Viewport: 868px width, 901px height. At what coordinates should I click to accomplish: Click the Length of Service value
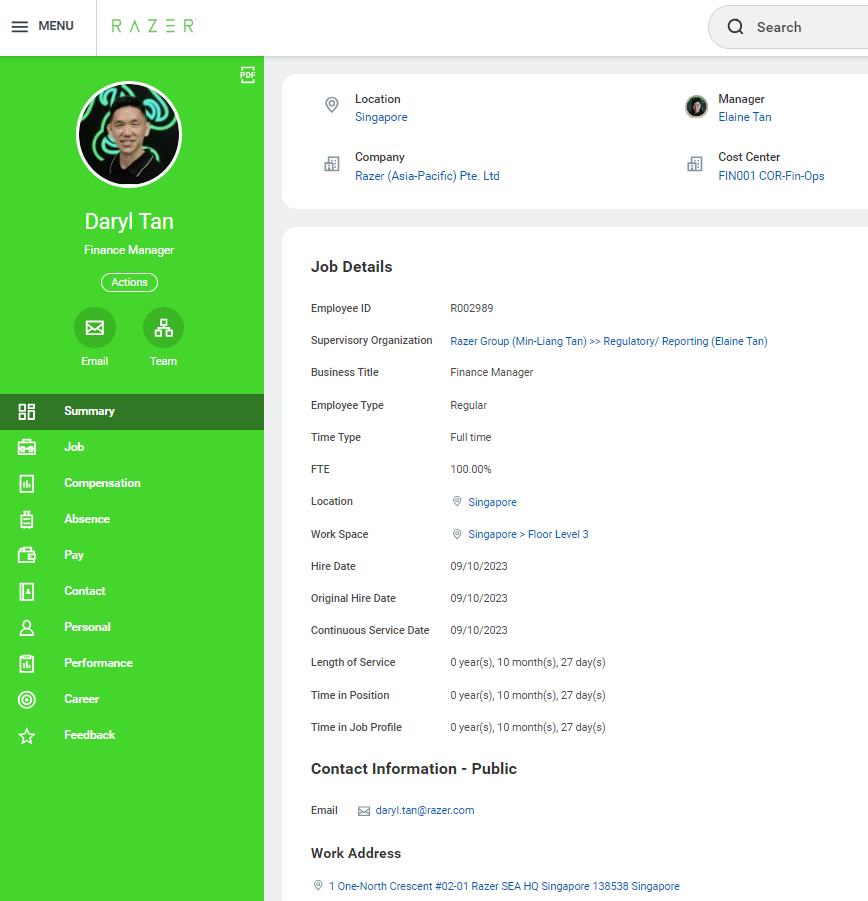[527, 663]
